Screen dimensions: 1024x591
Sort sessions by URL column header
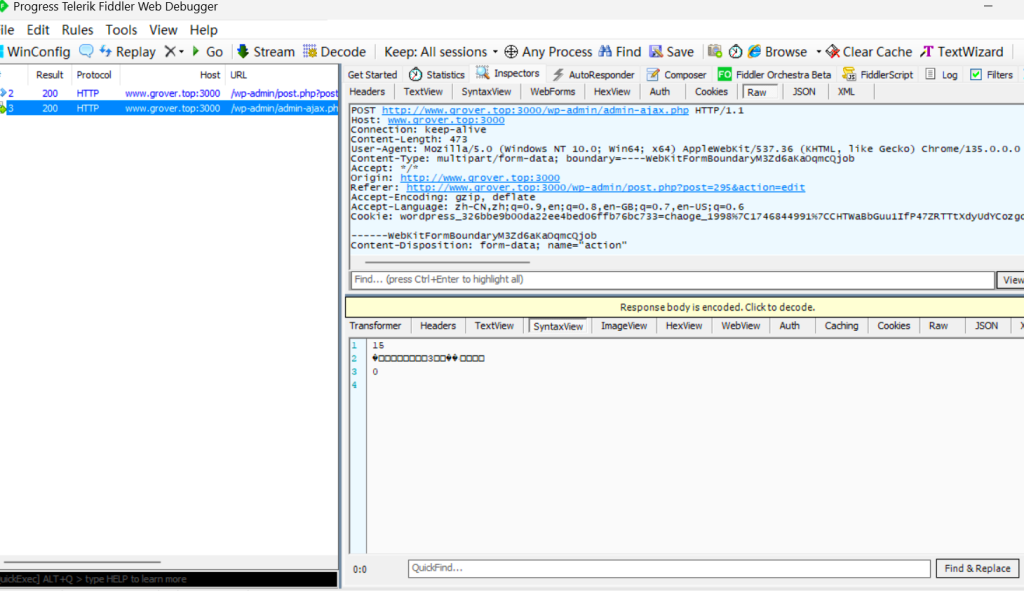tap(282, 75)
